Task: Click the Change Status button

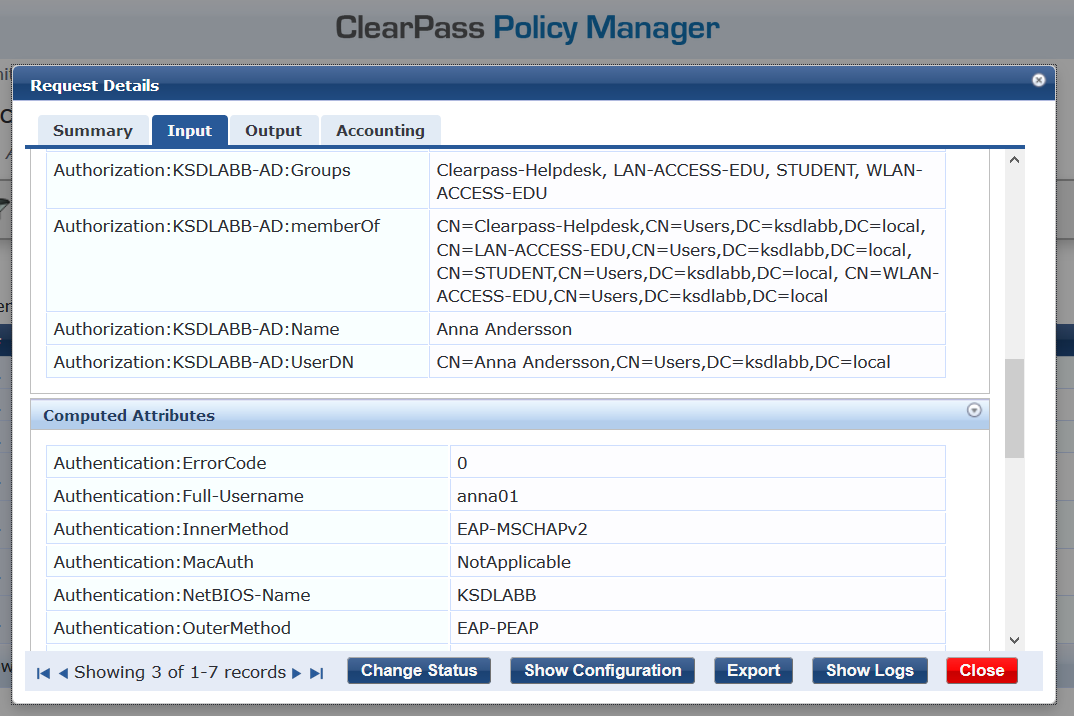Action: [419, 671]
